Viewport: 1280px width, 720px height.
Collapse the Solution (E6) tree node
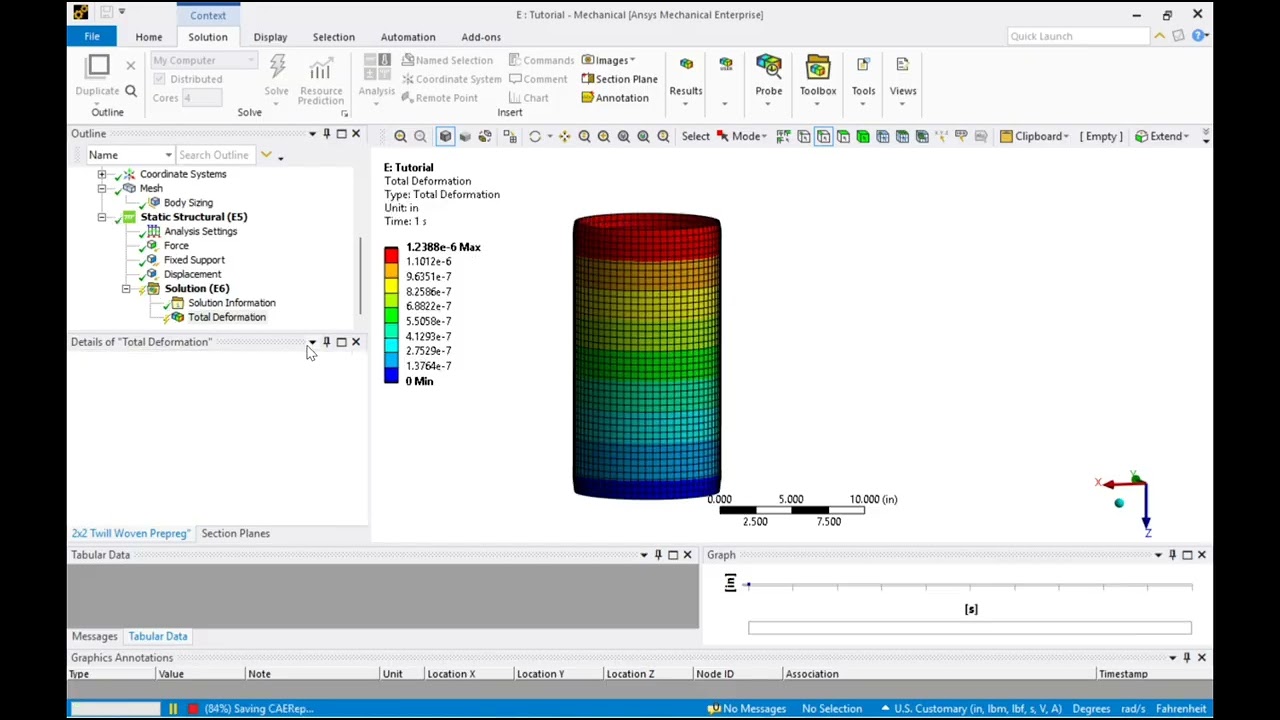click(126, 289)
